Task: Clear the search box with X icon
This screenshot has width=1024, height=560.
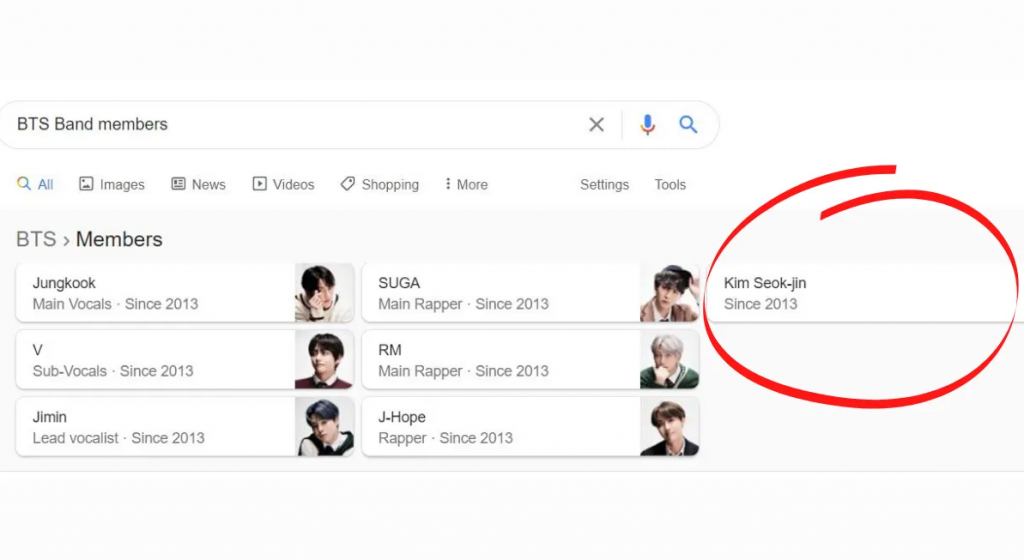Action: point(596,124)
